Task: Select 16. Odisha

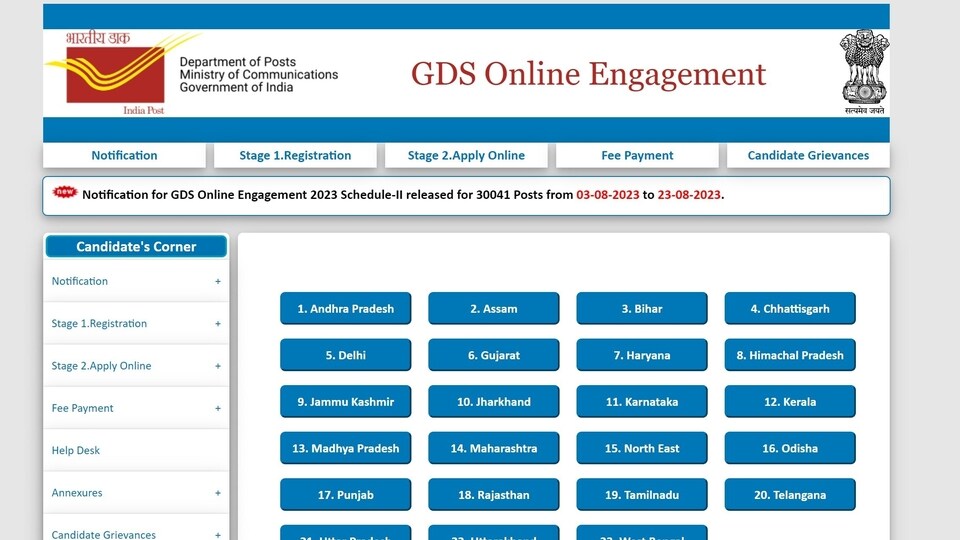Action: click(790, 448)
